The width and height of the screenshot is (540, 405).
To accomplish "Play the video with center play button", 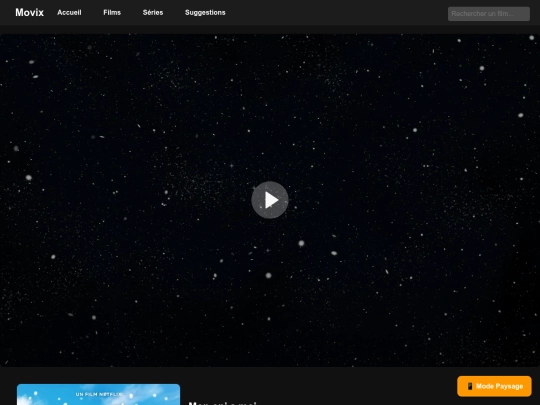I will (270, 200).
